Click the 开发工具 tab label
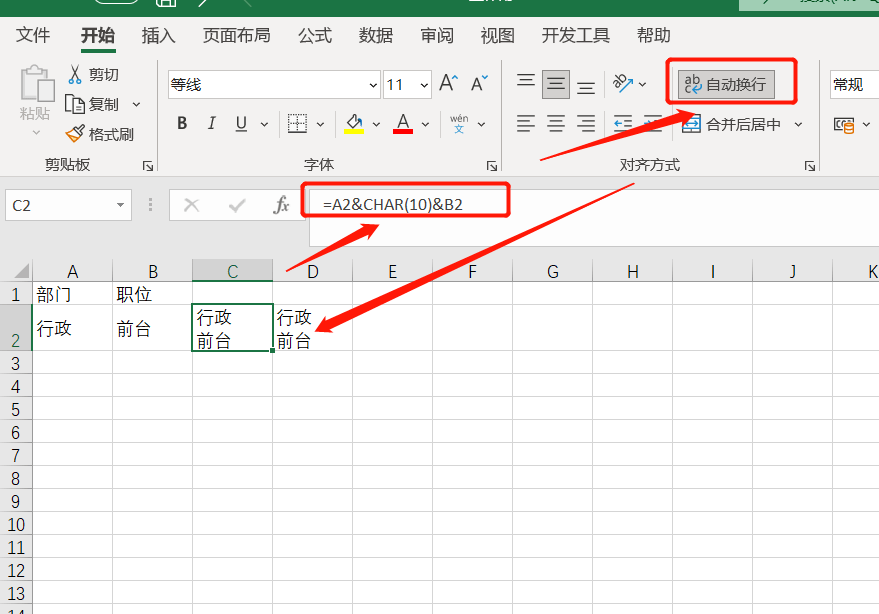 pos(575,36)
